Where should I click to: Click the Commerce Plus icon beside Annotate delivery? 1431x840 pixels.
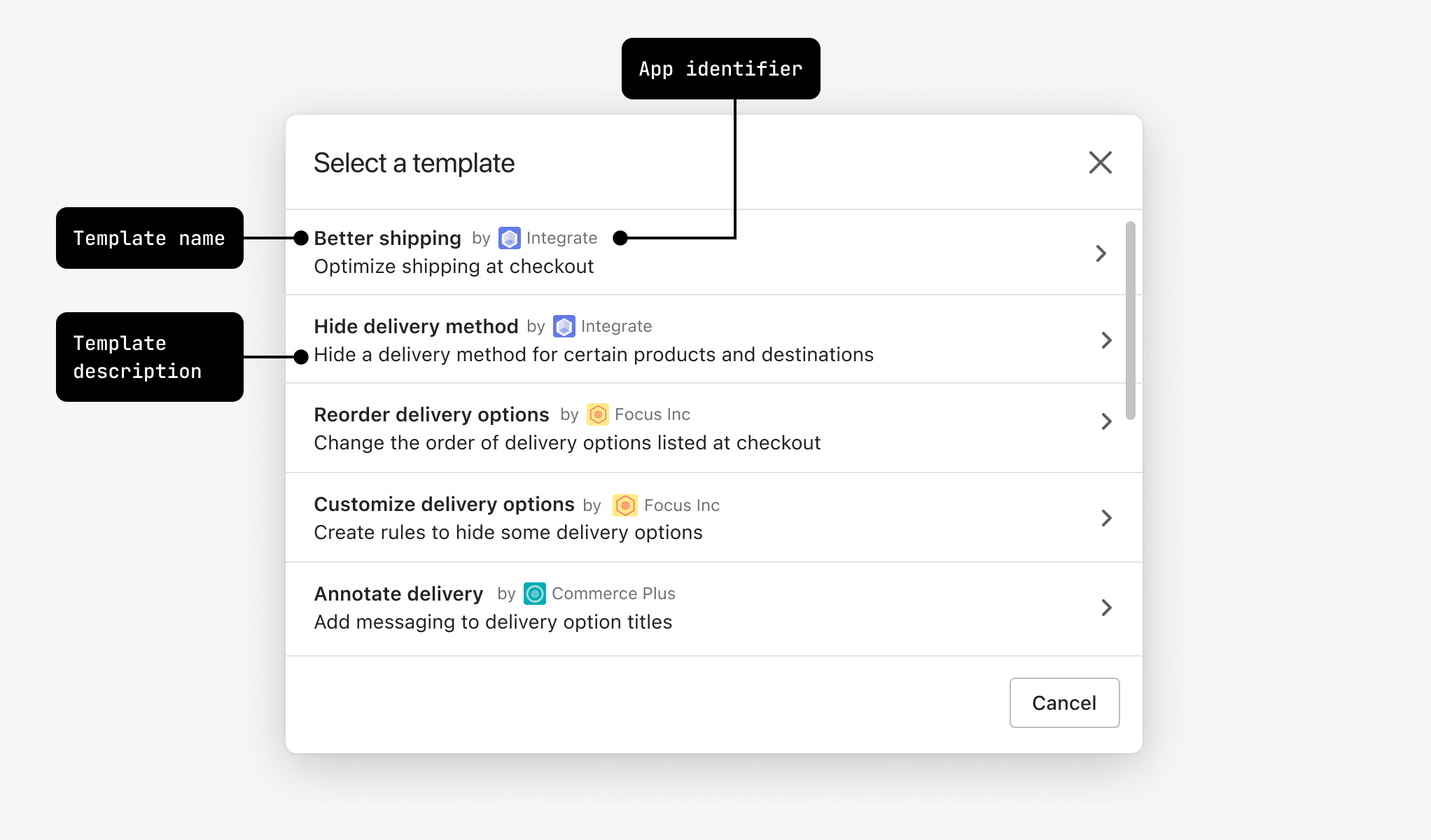pos(535,594)
